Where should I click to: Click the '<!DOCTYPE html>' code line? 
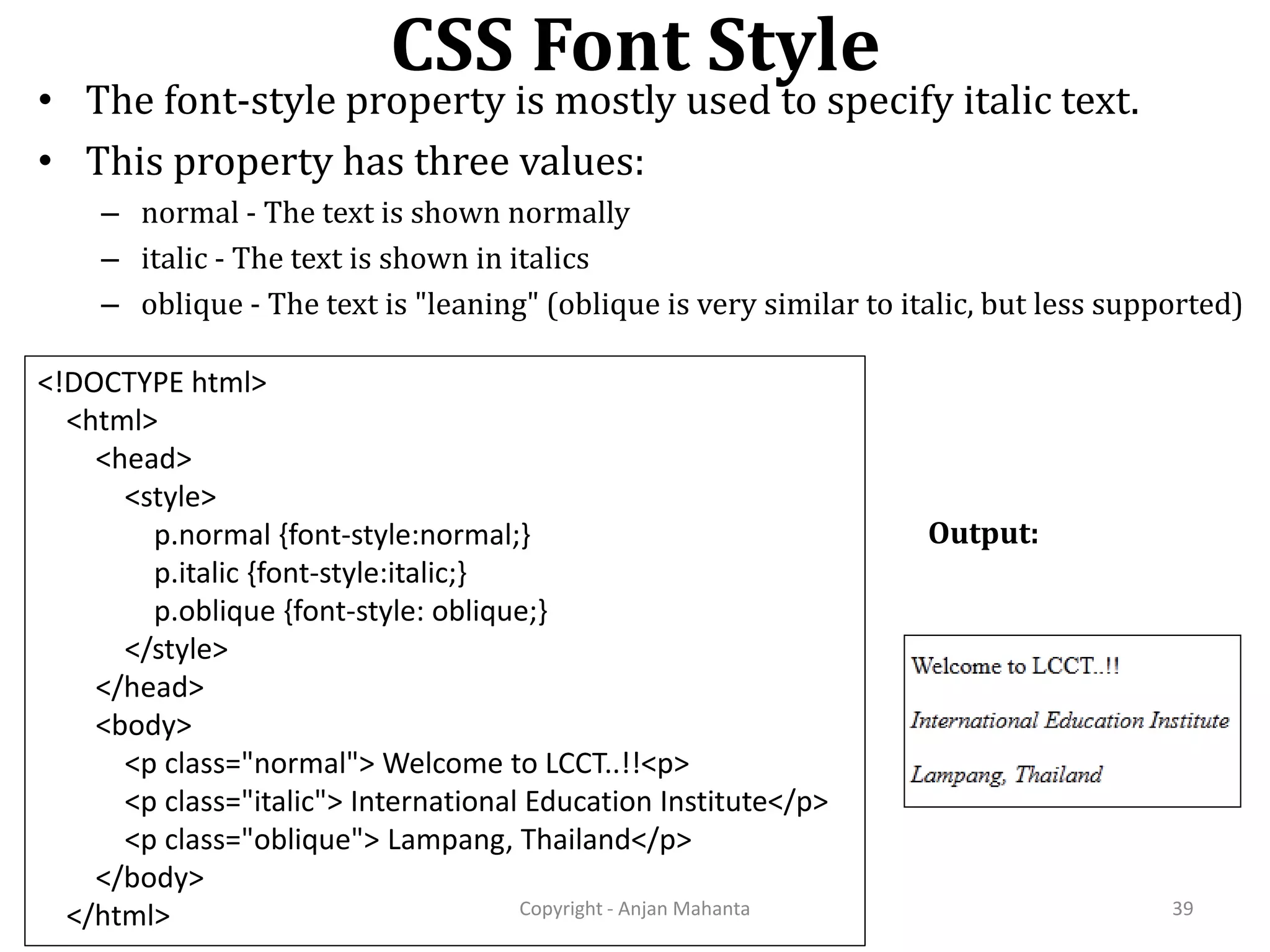[x=152, y=382]
